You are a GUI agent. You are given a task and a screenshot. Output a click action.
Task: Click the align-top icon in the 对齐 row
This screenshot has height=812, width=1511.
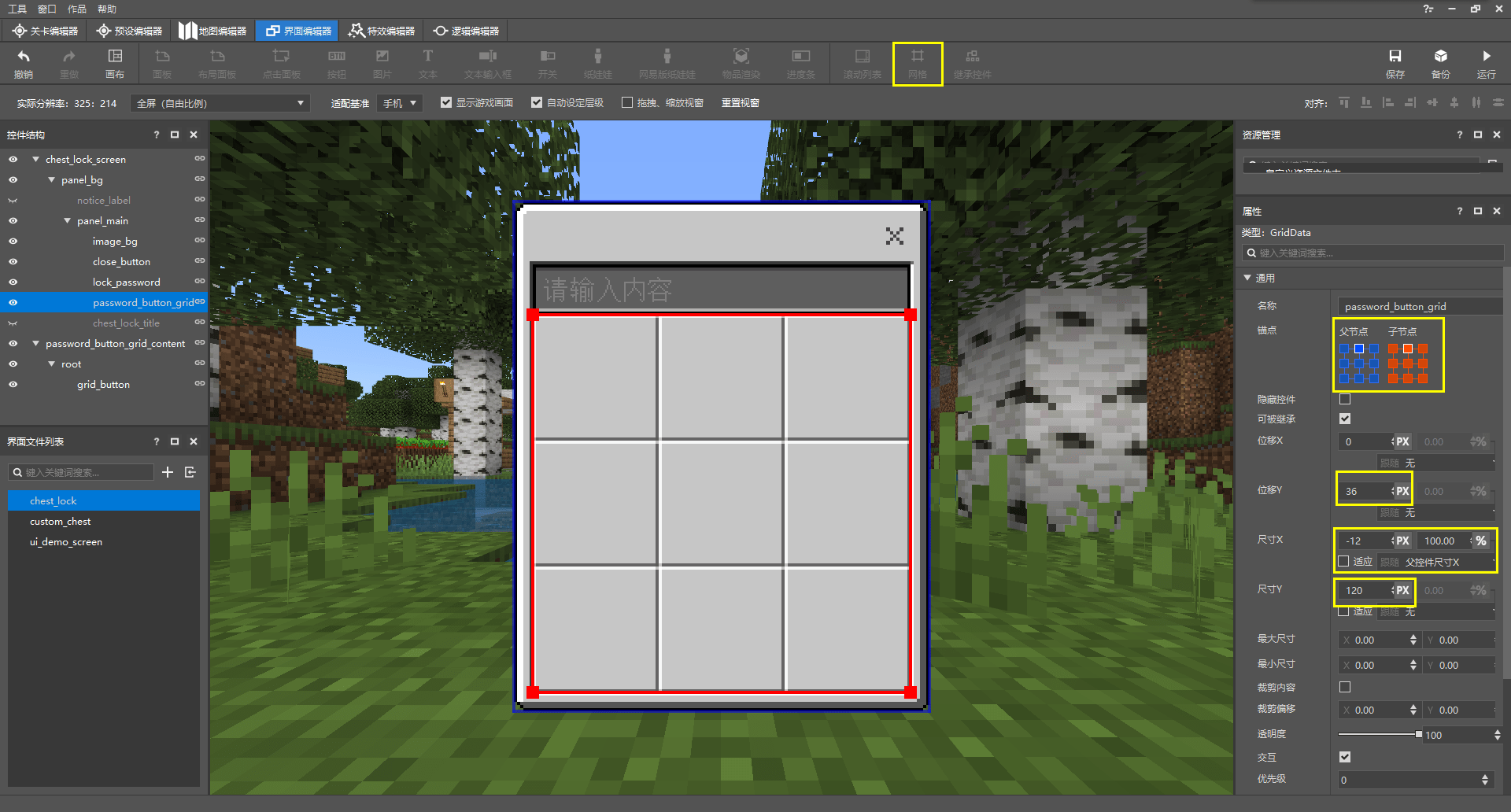click(1344, 102)
